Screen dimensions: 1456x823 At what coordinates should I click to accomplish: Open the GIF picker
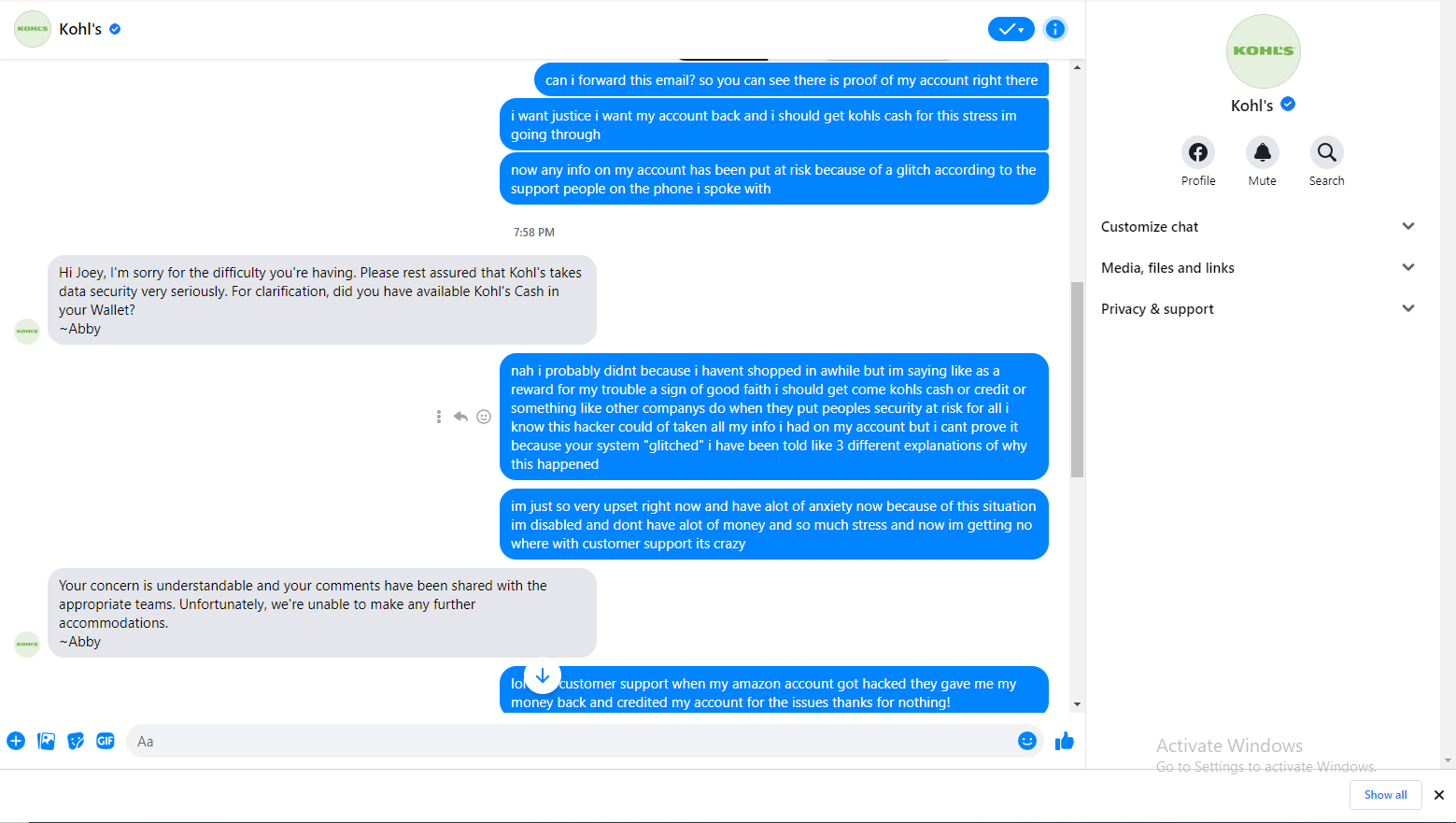click(106, 741)
